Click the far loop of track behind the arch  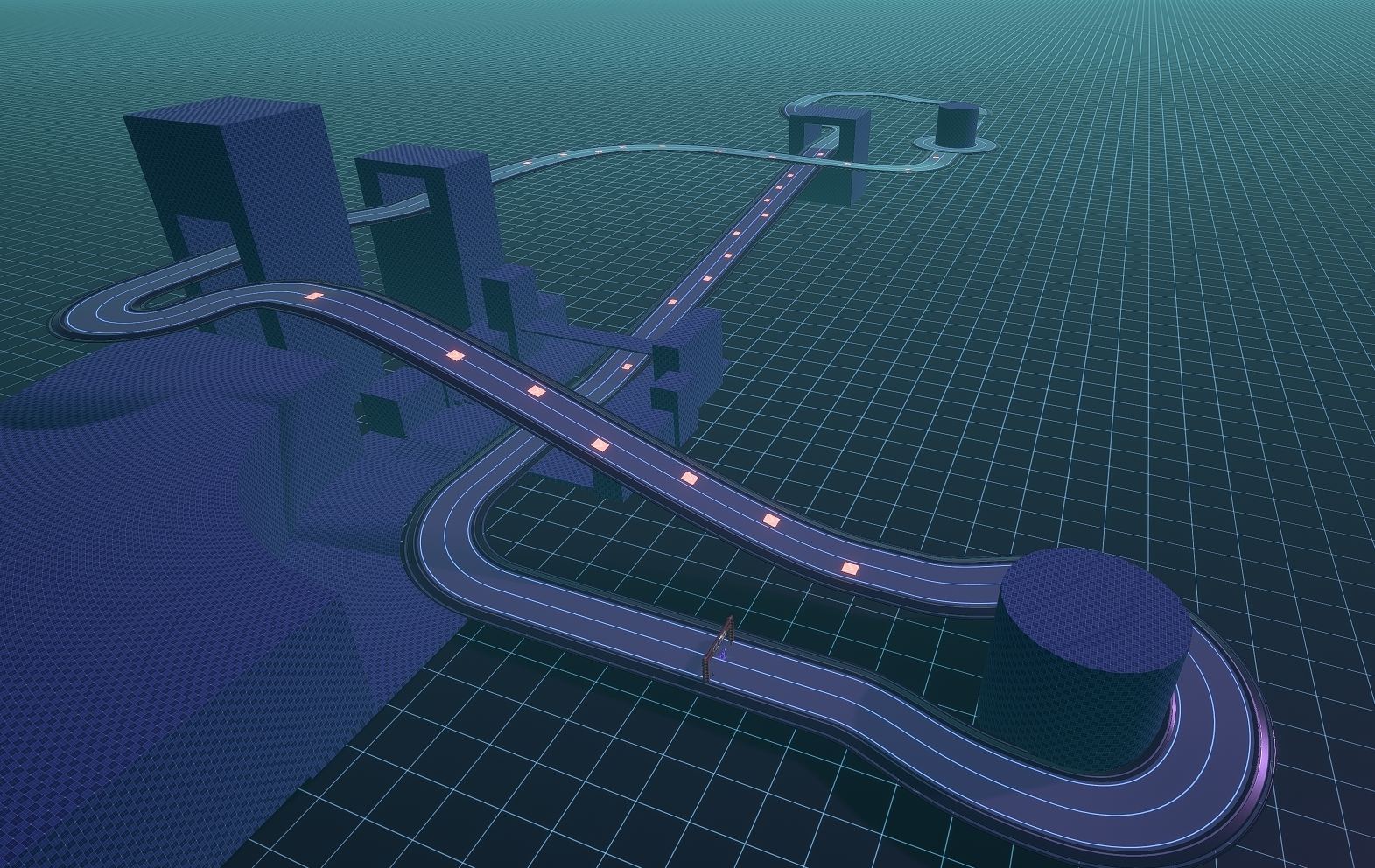tap(884, 96)
